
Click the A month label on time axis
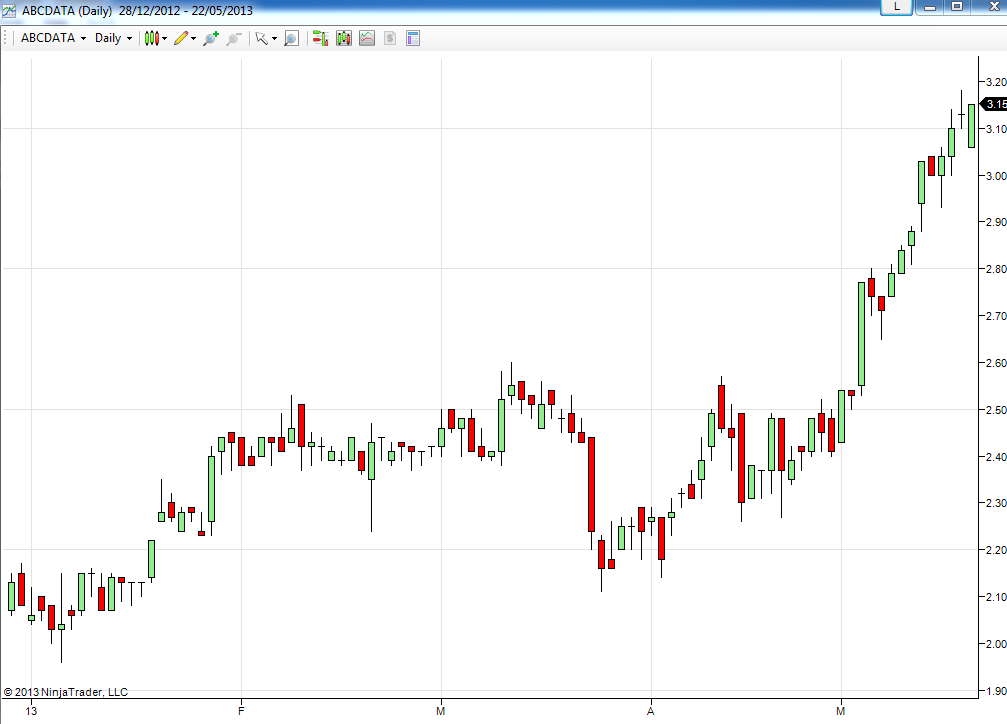coord(651,711)
